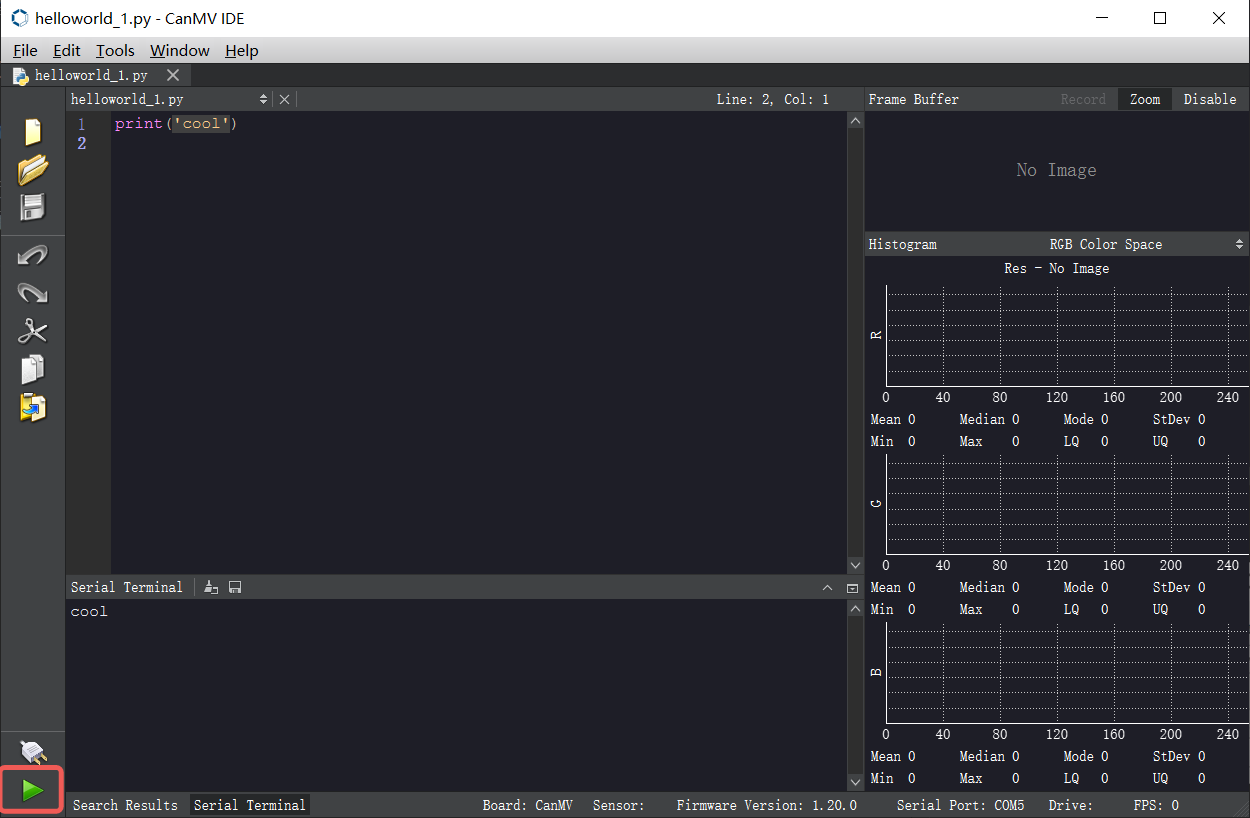The height and width of the screenshot is (818, 1250).
Task: Close the editor document via the X next to the file dropdown
Action: click(284, 99)
